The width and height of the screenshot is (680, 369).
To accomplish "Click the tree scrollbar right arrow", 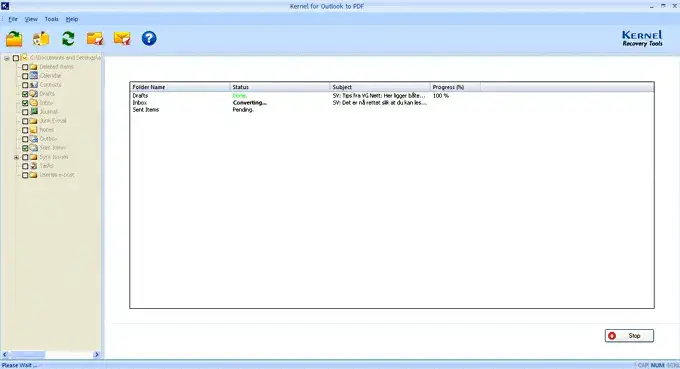I will click(x=97, y=355).
